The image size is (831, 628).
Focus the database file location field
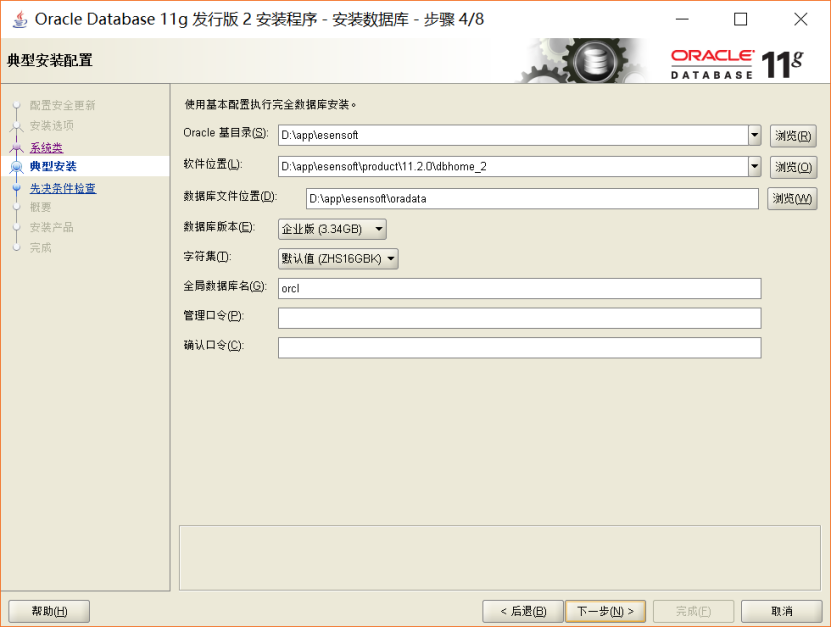(532, 199)
